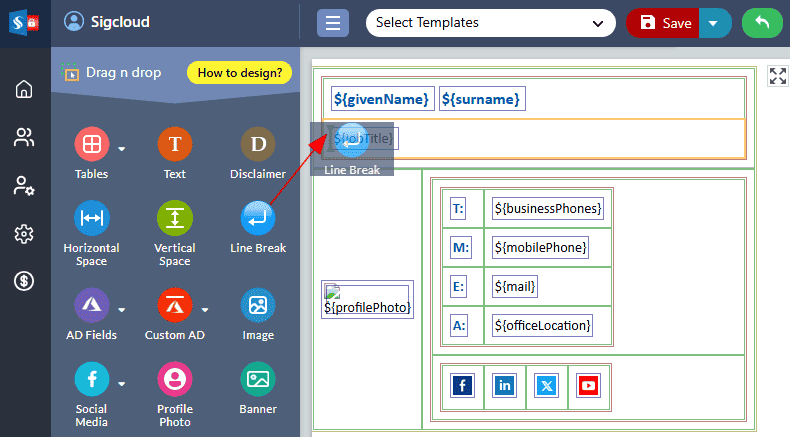Click the How to design? button
Image resolution: width=790 pixels, height=437 pixels.
239,72
